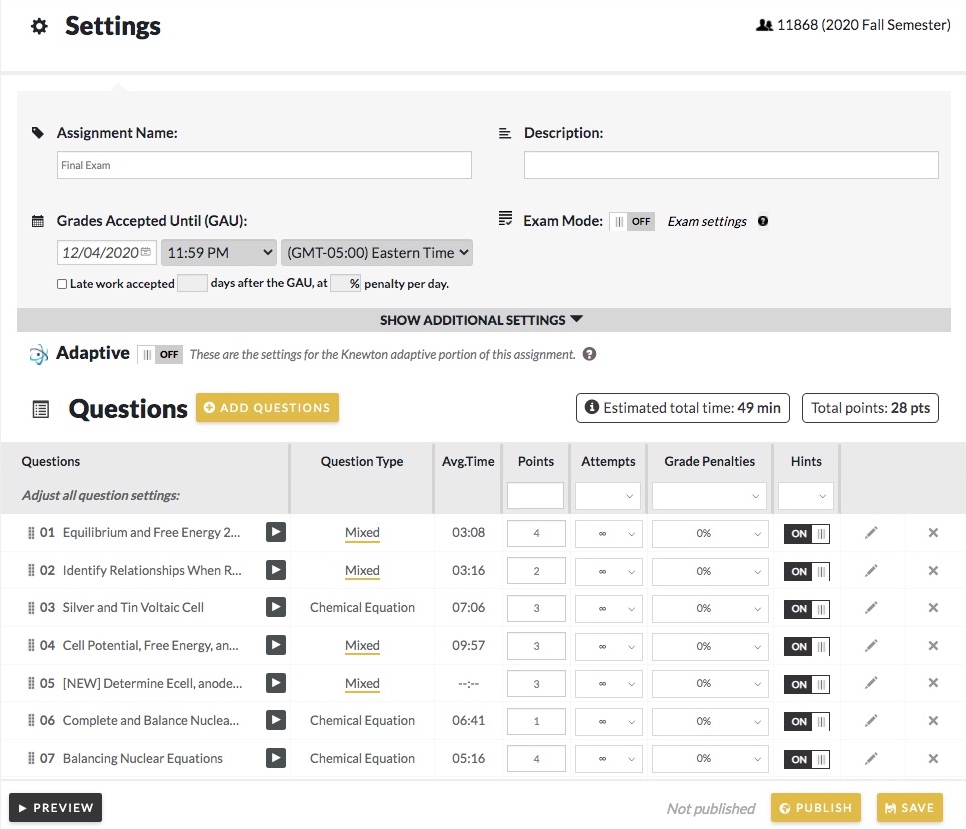Play preview of question 03 Silver and Tin
966x829 pixels.
pyautogui.click(x=275, y=607)
